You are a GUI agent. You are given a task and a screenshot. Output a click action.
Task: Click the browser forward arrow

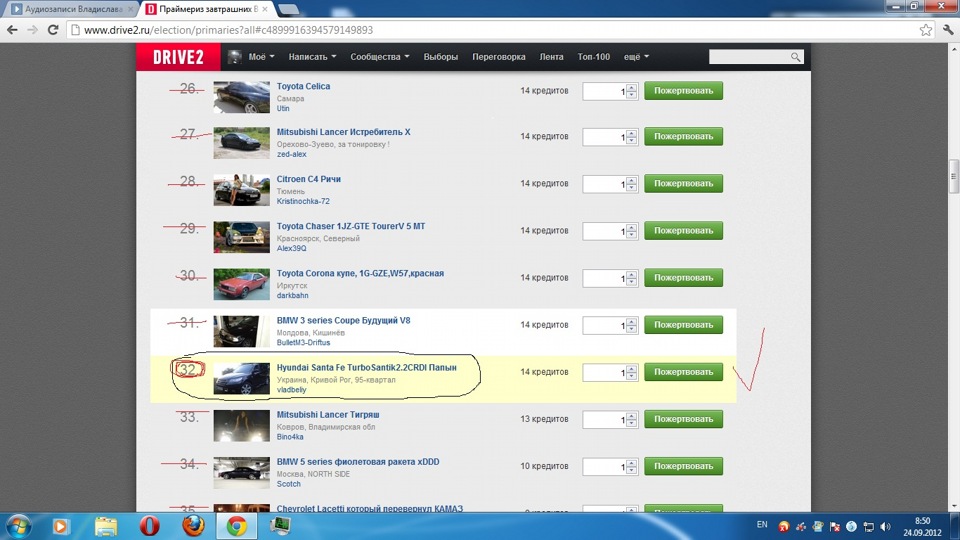(x=32, y=29)
